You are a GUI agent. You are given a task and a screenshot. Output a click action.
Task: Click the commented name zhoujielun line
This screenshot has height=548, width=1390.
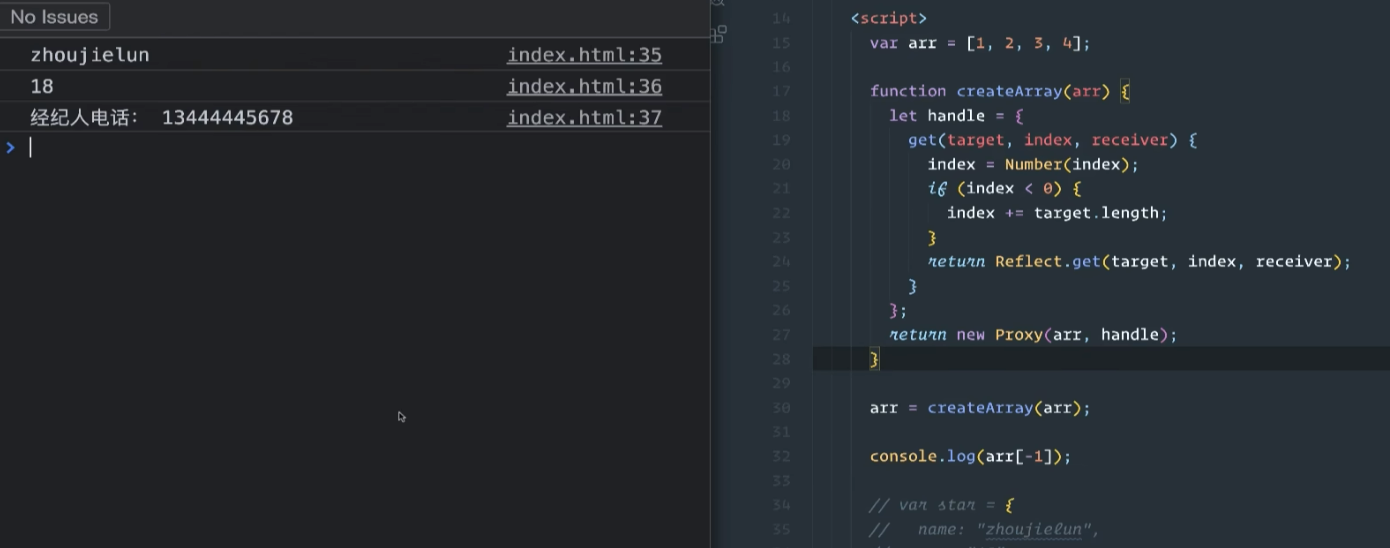pos(985,530)
